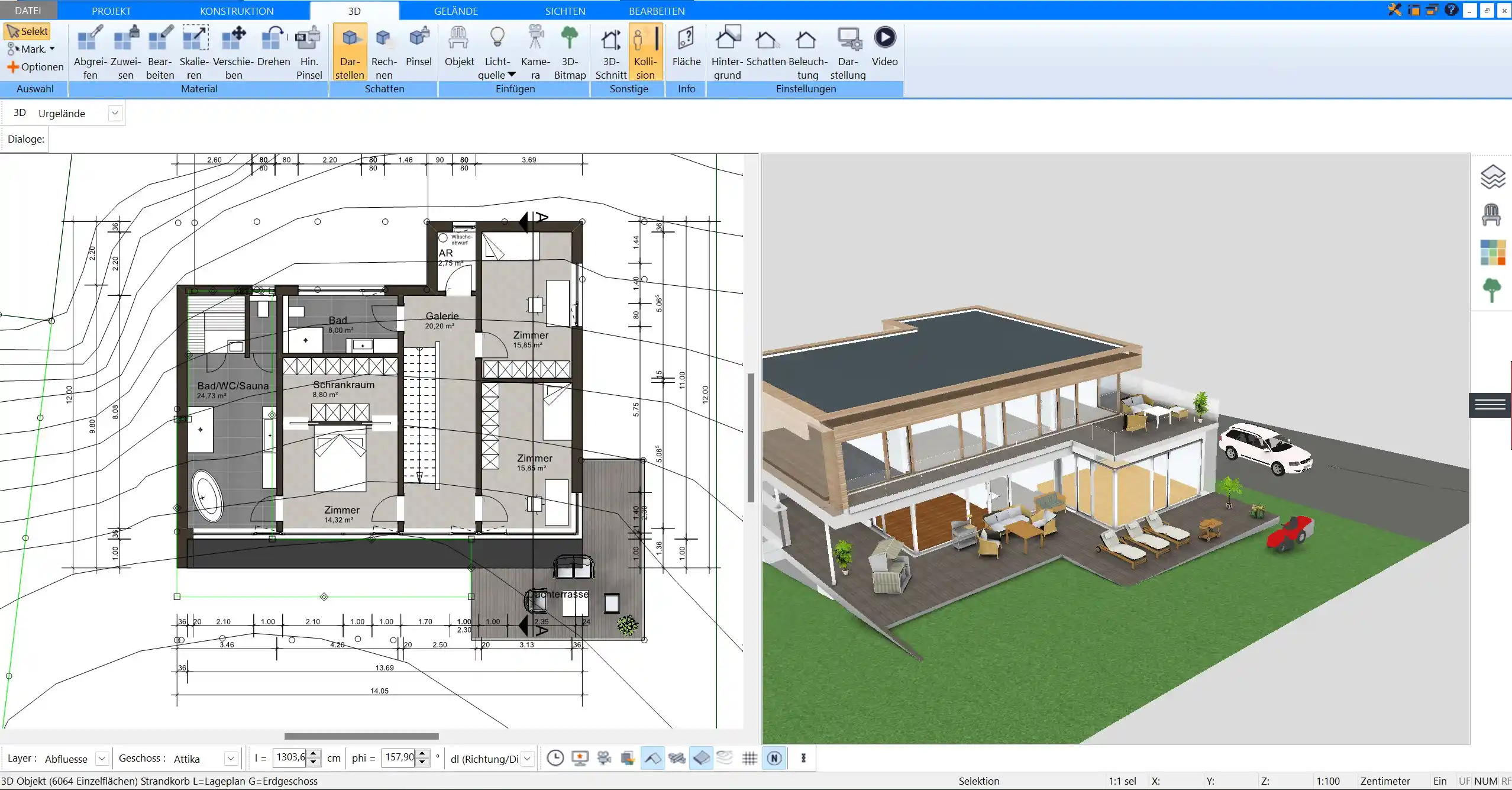Screen dimensions: 1512x790
Task: Insert an Objekt via chair icon
Action: coord(459,46)
